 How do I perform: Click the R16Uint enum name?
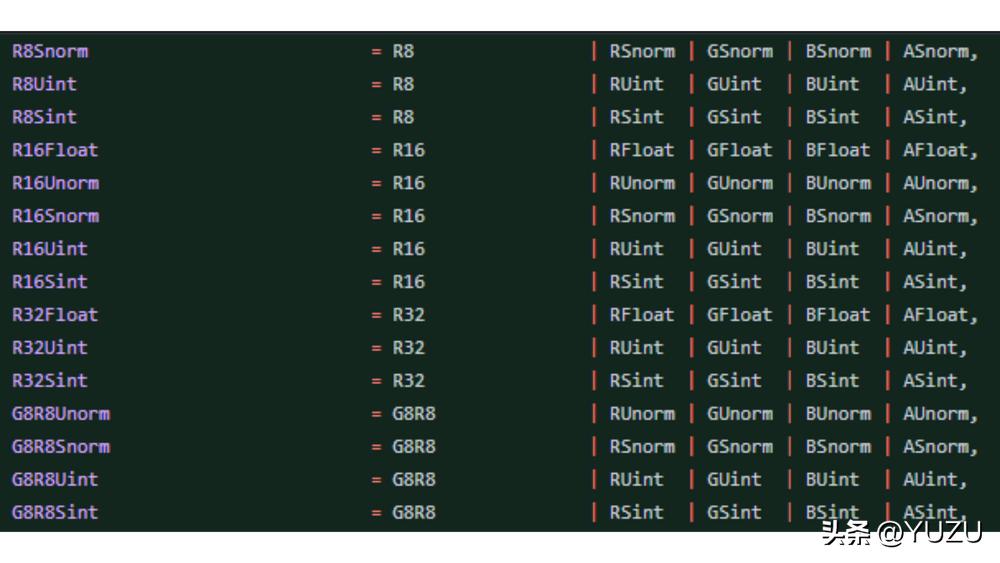click(50, 249)
